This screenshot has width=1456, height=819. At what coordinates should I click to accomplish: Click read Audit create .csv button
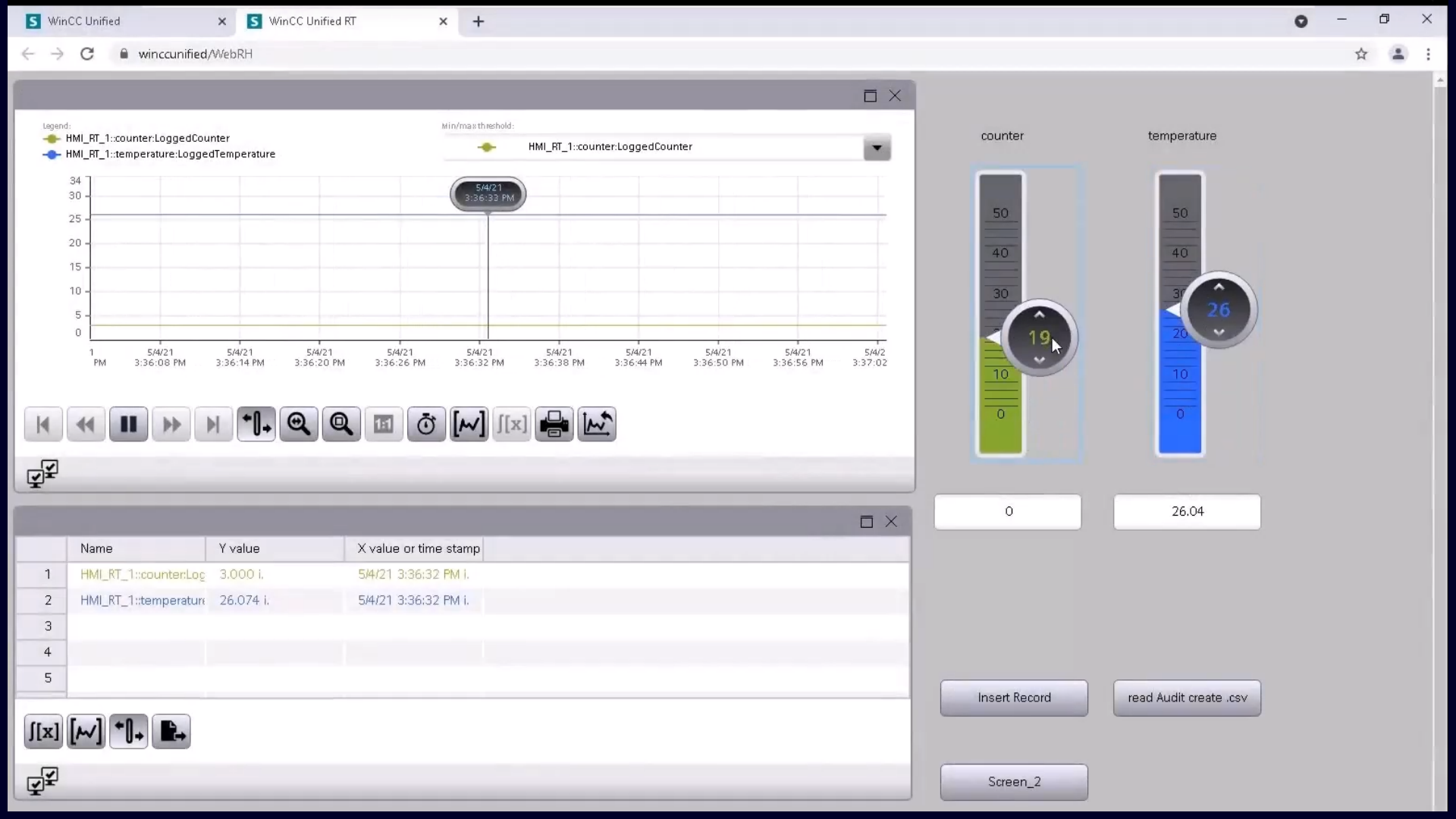(1187, 698)
